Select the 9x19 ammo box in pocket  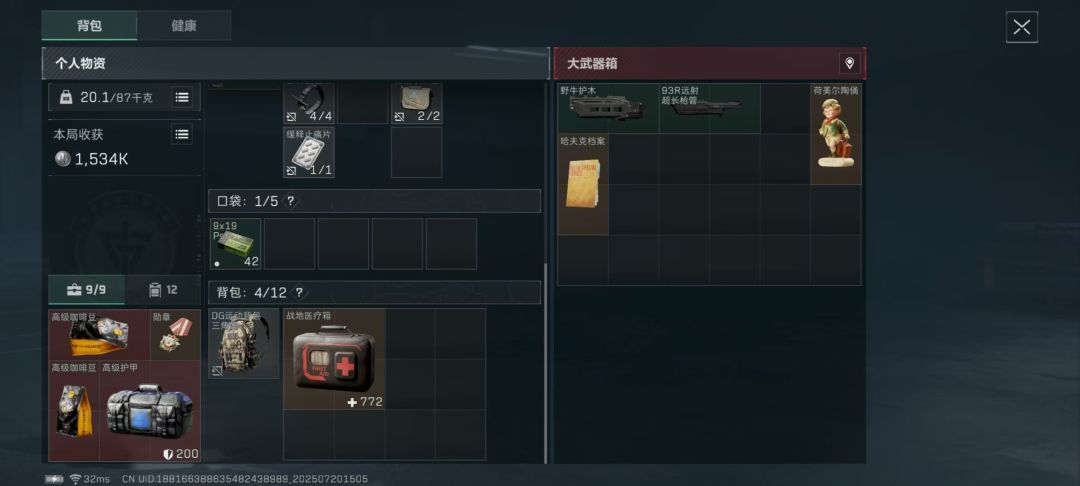tap(236, 244)
